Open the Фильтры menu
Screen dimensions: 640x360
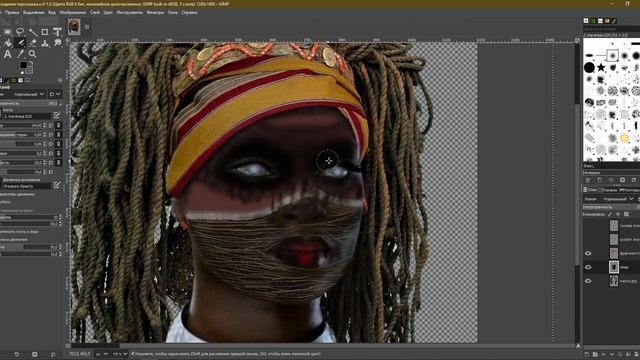pyautogui.click(x=155, y=13)
